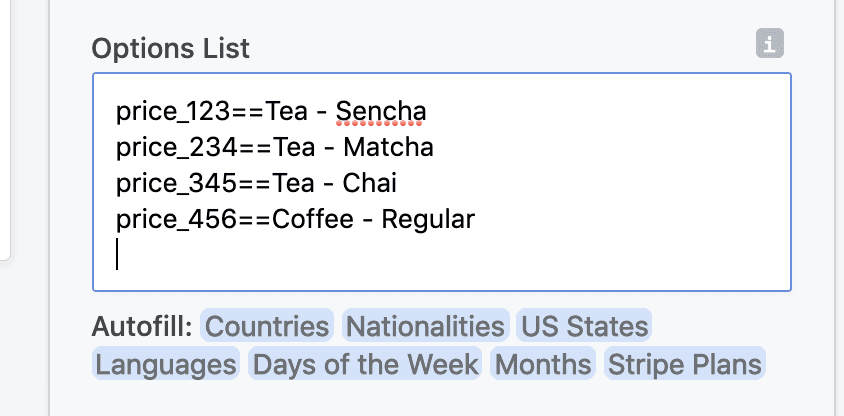Viewport: 844px width, 416px height.
Task: Place cursor on the price_123 Sencha line
Action: click(x=271, y=111)
